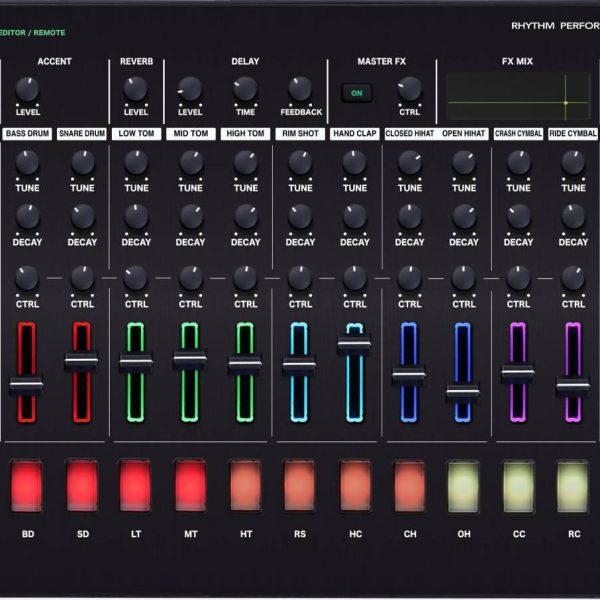The height and width of the screenshot is (600, 600).
Task: Select the MID TOM label
Action: pos(191,134)
